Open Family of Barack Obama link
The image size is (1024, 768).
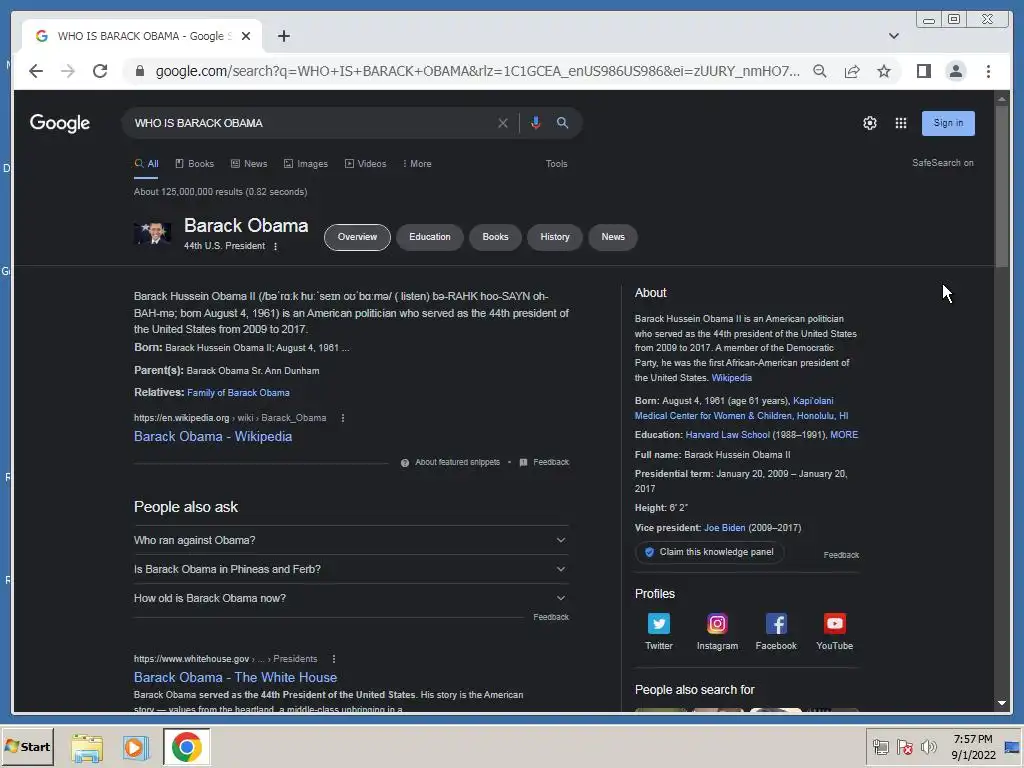coord(238,392)
